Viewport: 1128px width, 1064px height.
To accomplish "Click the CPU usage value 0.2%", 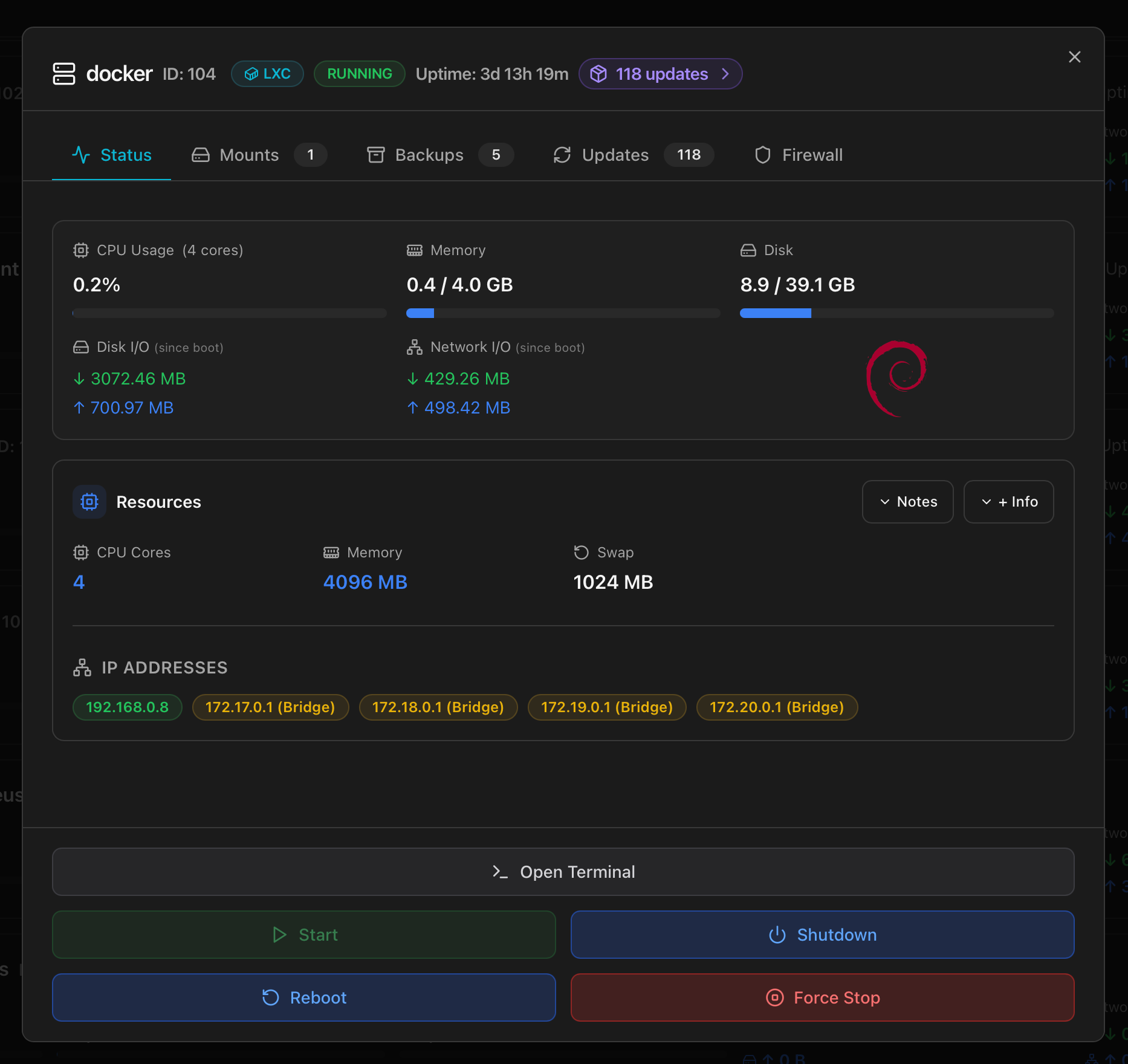I will pos(97,285).
